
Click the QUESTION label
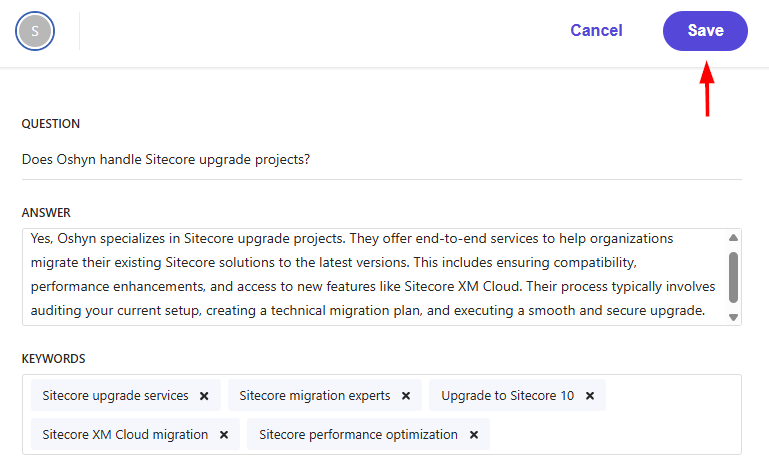(51, 124)
